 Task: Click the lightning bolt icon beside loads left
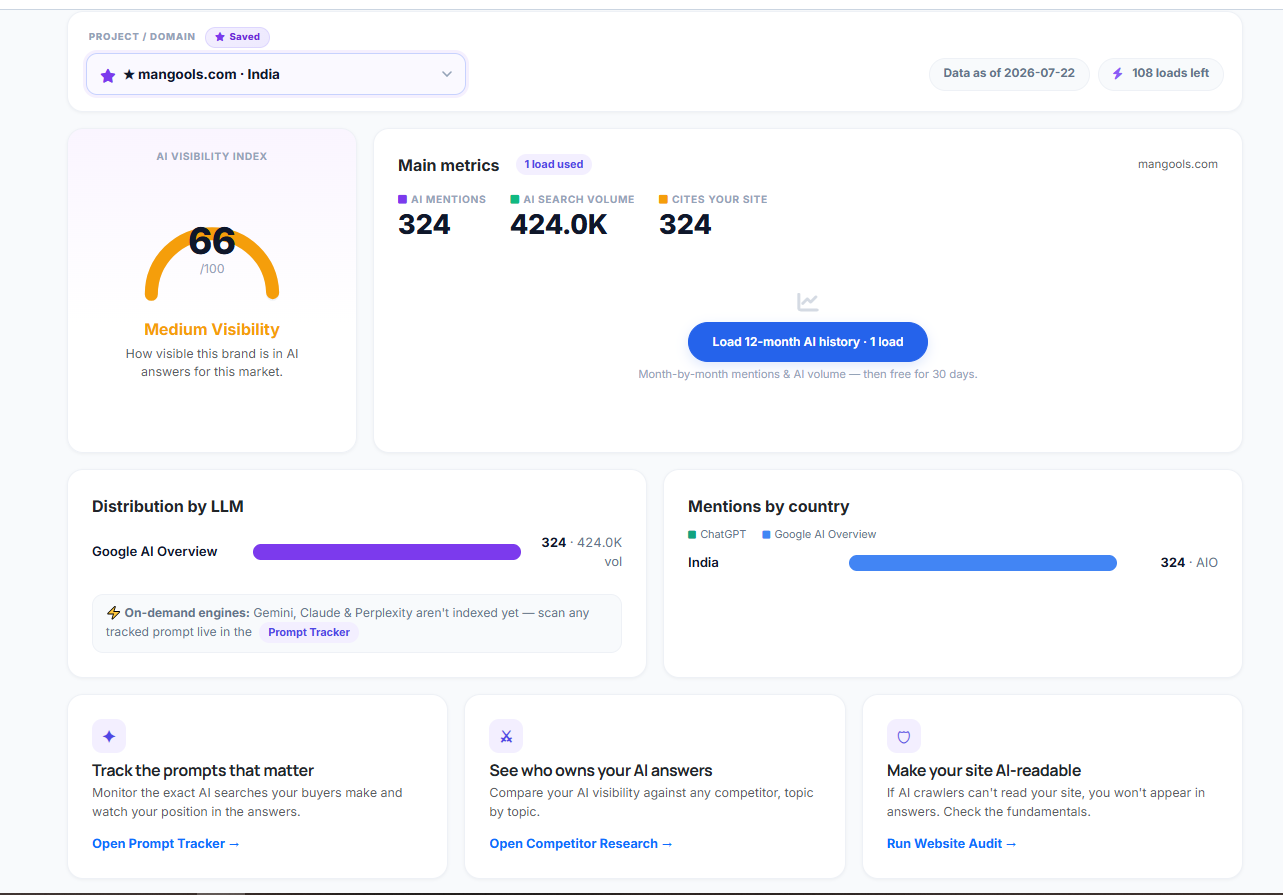pyautogui.click(x=1118, y=74)
